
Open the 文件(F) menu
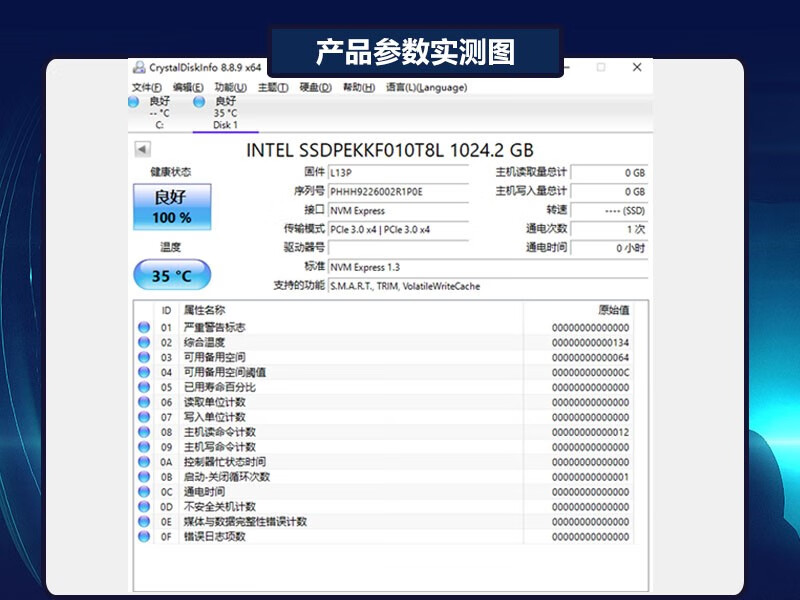pyautogui.click(x=147, y=87)
